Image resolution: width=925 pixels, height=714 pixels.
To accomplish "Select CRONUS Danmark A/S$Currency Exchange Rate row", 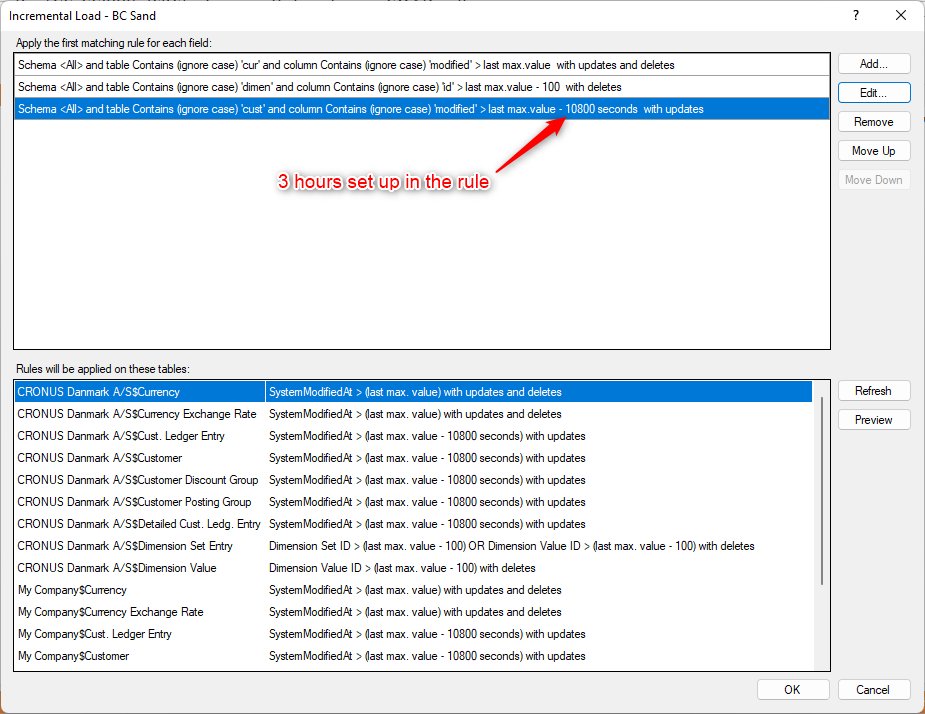I will (x=414, y=414).
